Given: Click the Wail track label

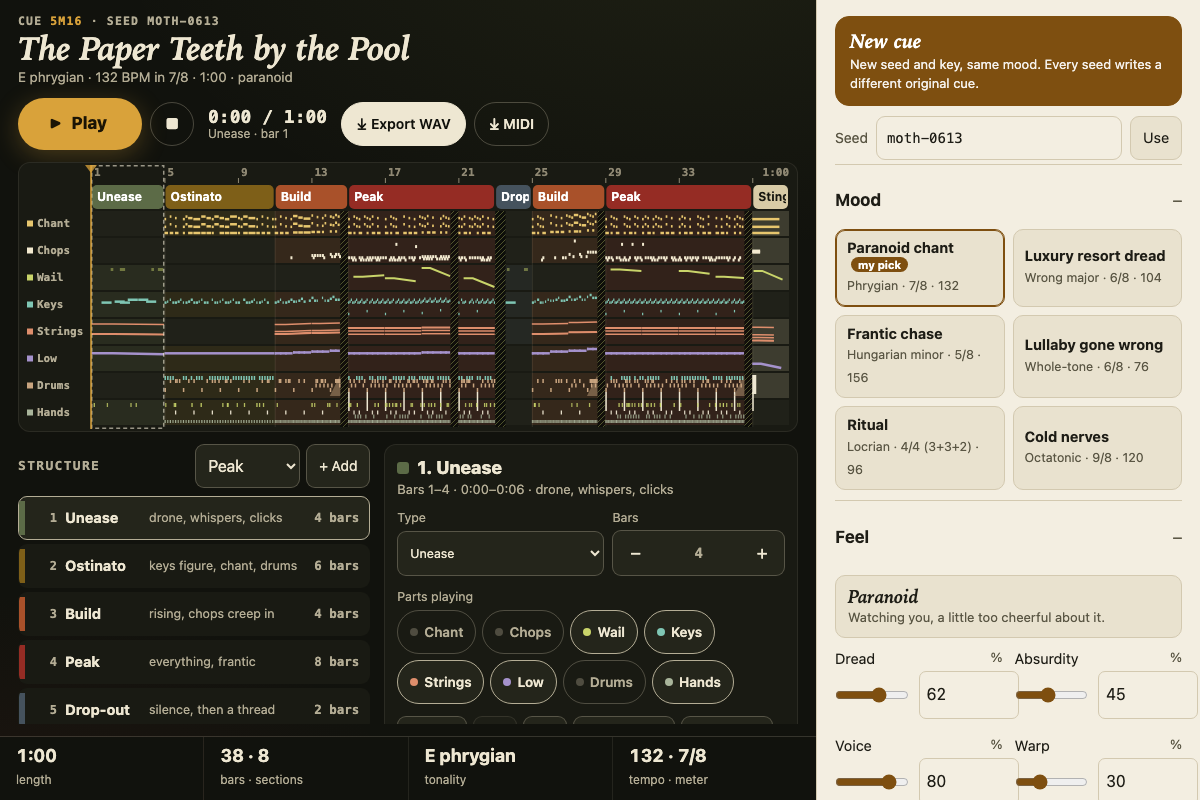Looking at the screenshot, I should 49,277.
